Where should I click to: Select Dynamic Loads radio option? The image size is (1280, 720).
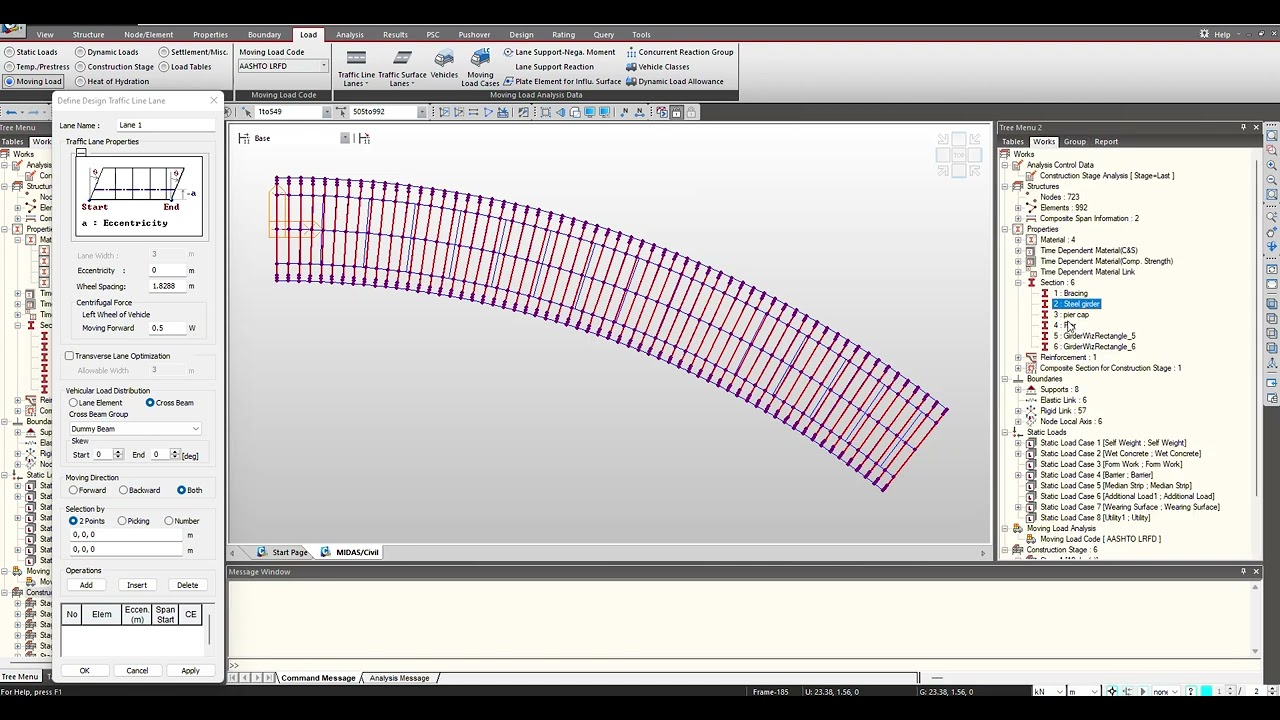coord(106,52)
